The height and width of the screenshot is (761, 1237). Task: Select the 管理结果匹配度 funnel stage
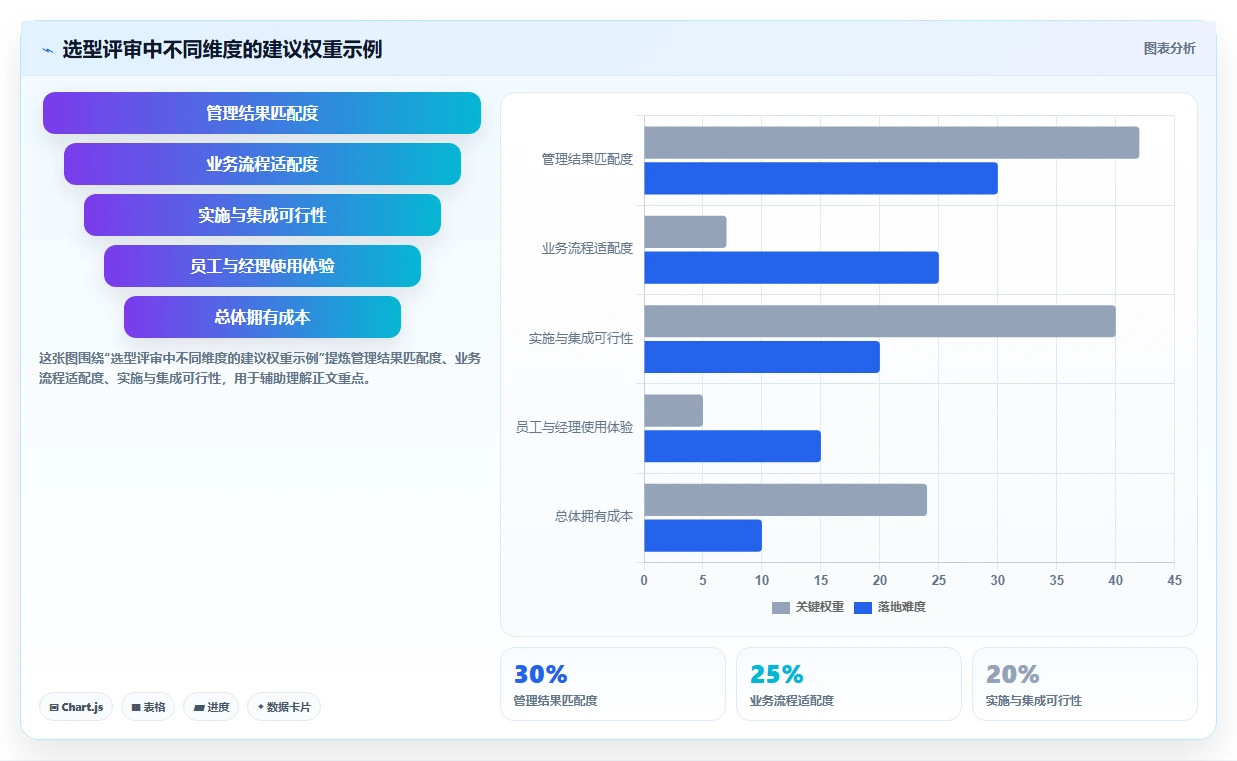point(262,113)
